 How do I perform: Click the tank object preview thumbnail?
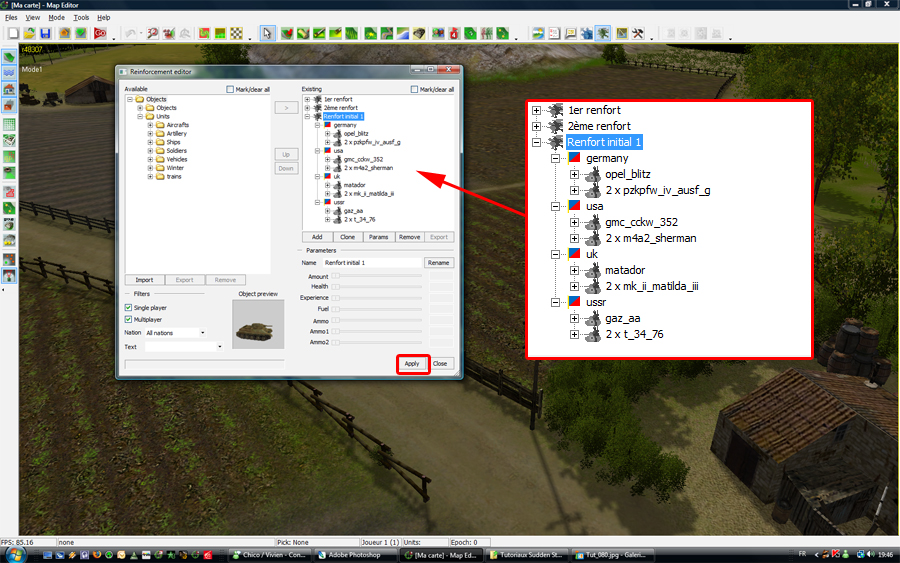(x=258, y=324)
